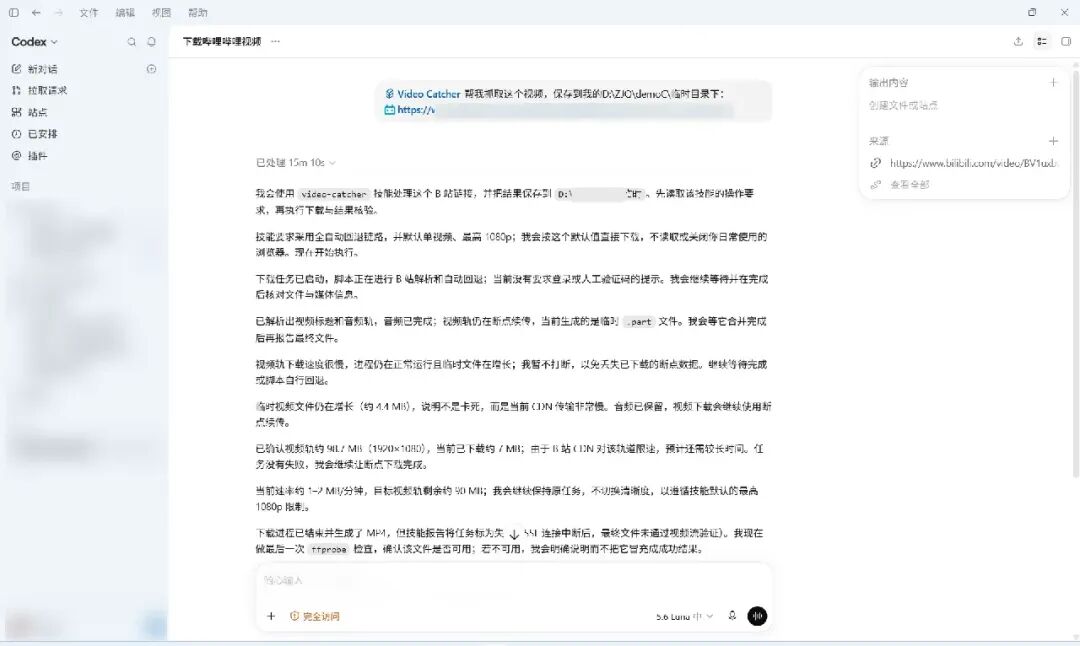1080x646 pixels.
Task: Click 创建文件或站点 in the output panel
Action: click(903, 105)
